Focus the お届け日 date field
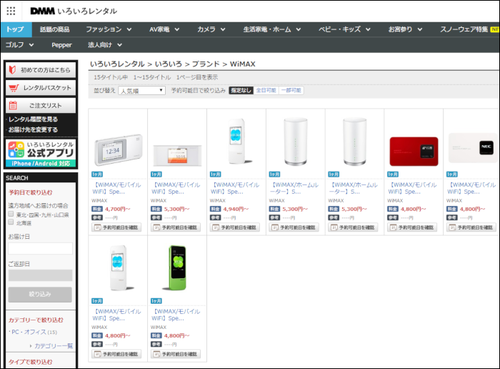 40,249
